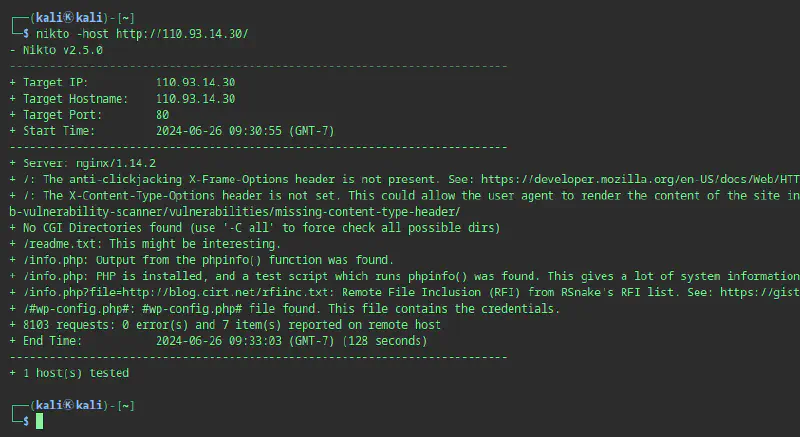800x437 pixels.
Task: Click the Target Hostname value
Action: pyautogui.click(x=195, y=99)
